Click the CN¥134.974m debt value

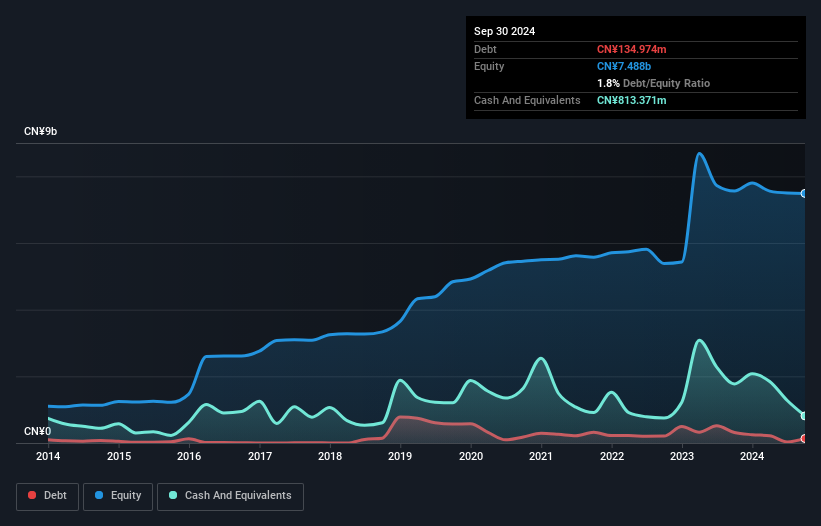(631, 49)
